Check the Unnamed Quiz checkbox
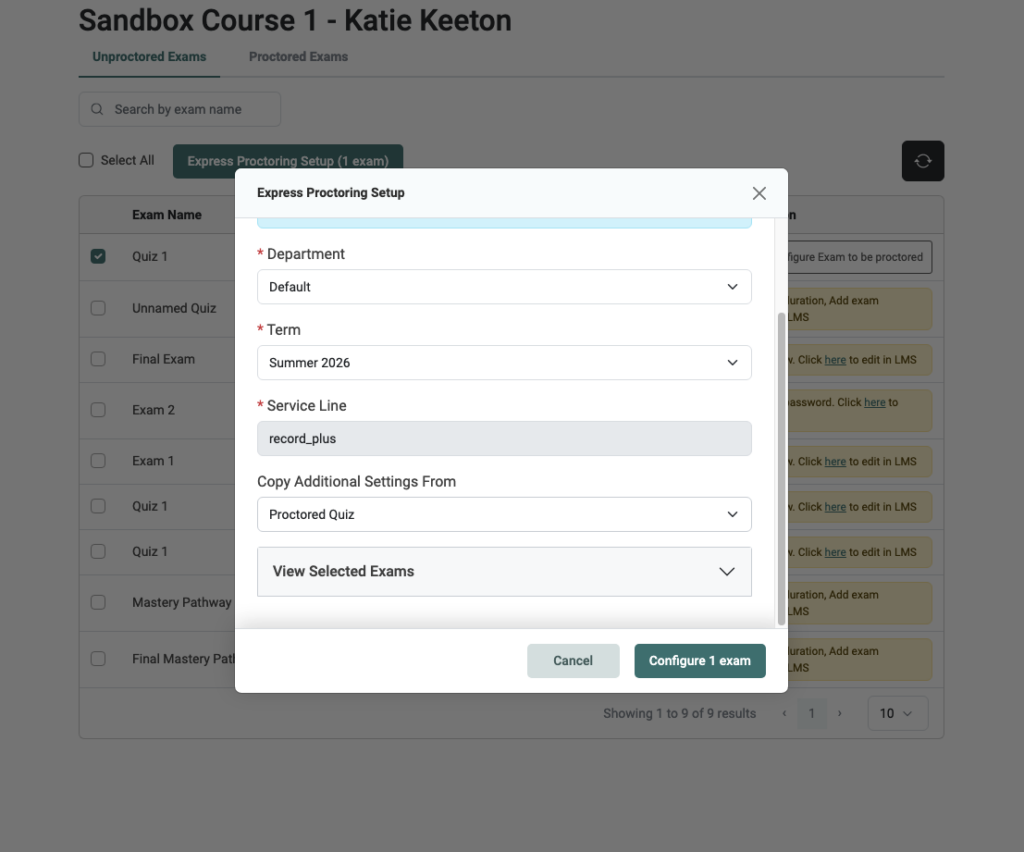Screen dimensions: 1024x852 coord(98,308)
